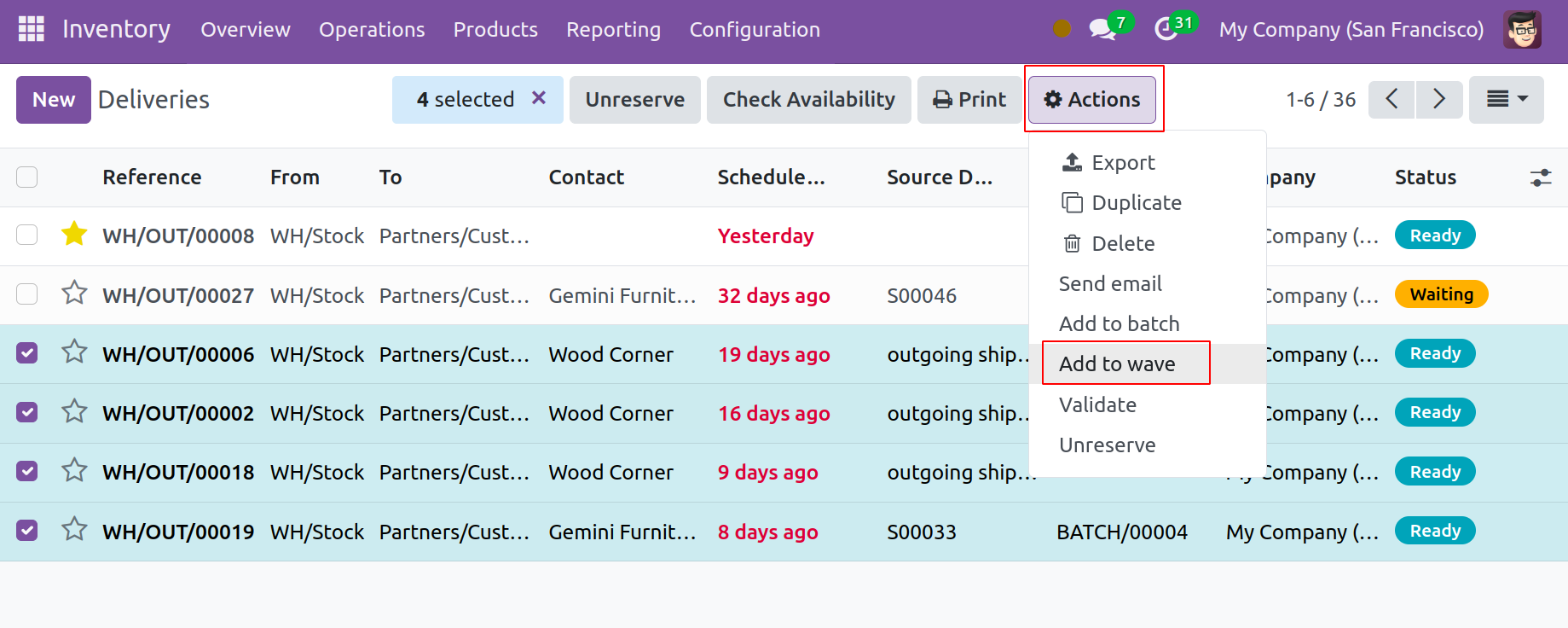Open the Configuration menu
Image resolution: width=1568 pixels, height=628 pixels.
click(x=755, y=30)
